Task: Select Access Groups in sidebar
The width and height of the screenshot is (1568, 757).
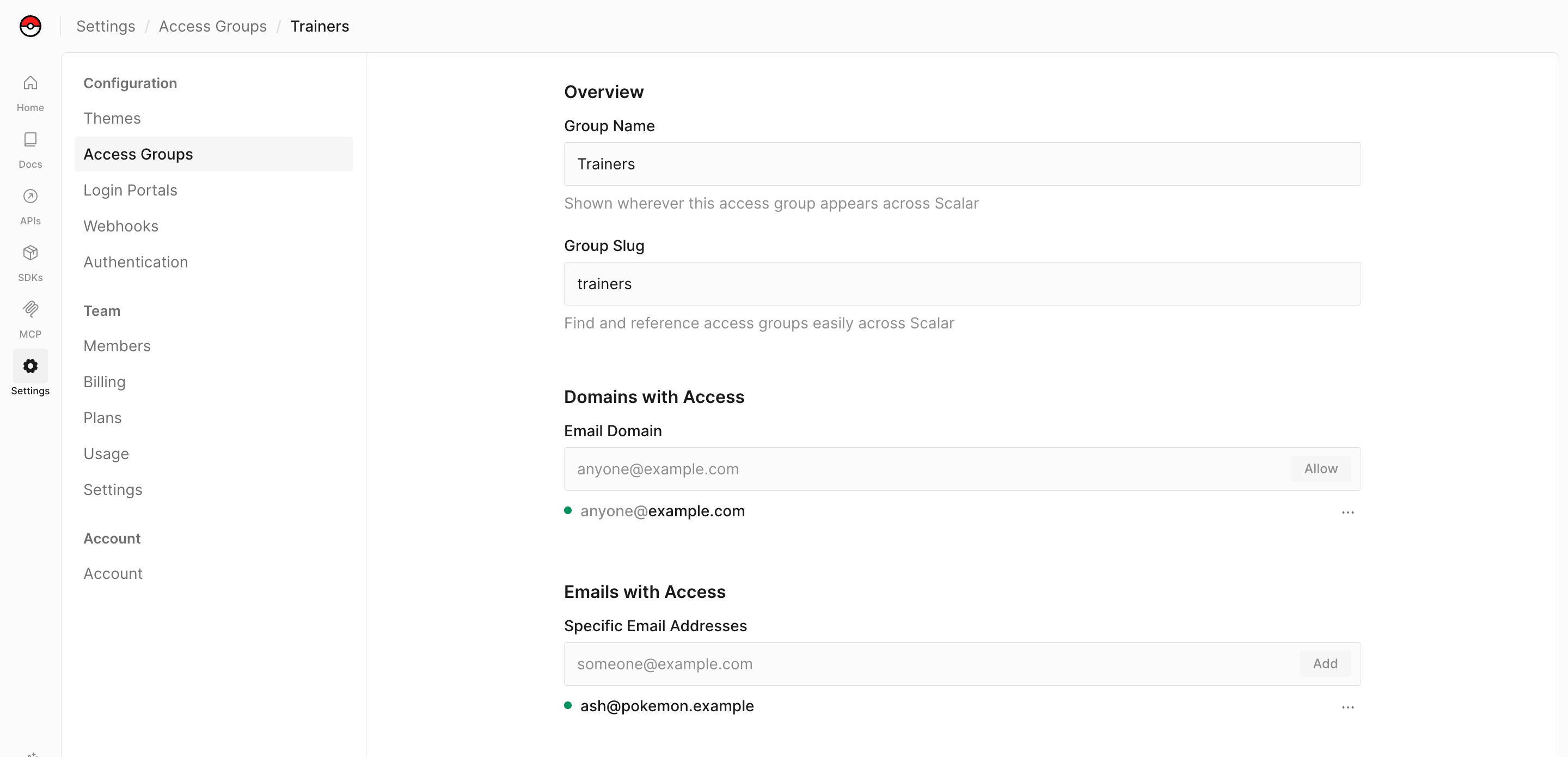Action: [213, 154]
